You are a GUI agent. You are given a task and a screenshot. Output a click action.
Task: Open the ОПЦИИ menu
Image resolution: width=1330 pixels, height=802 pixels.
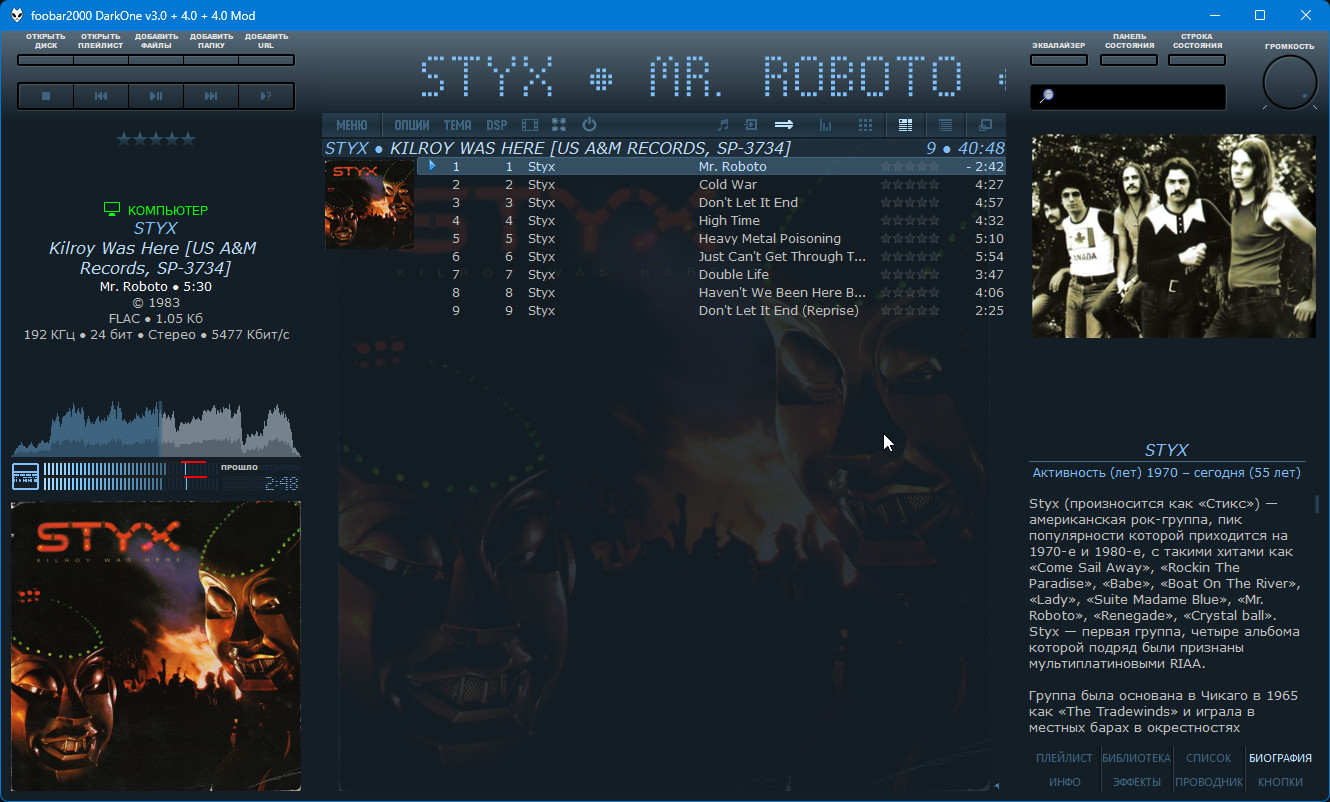pyautogui.click(x=411, y=125)
